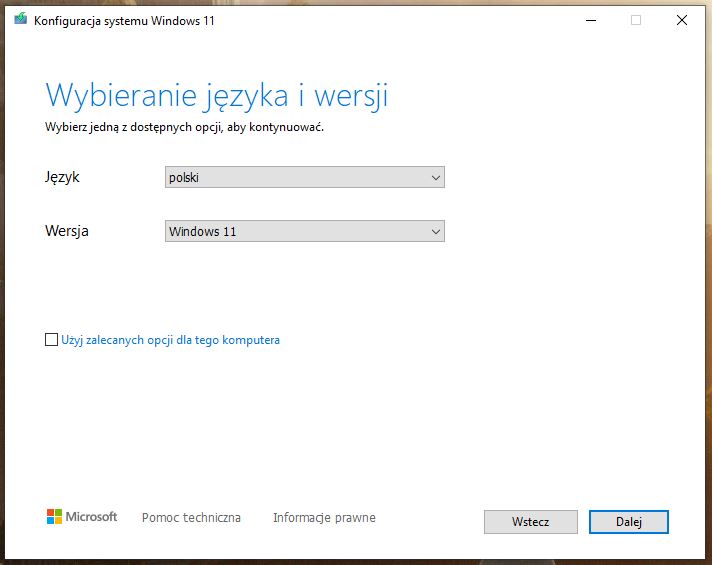Click the chevron arrow of the language combo box

(435, 177)
